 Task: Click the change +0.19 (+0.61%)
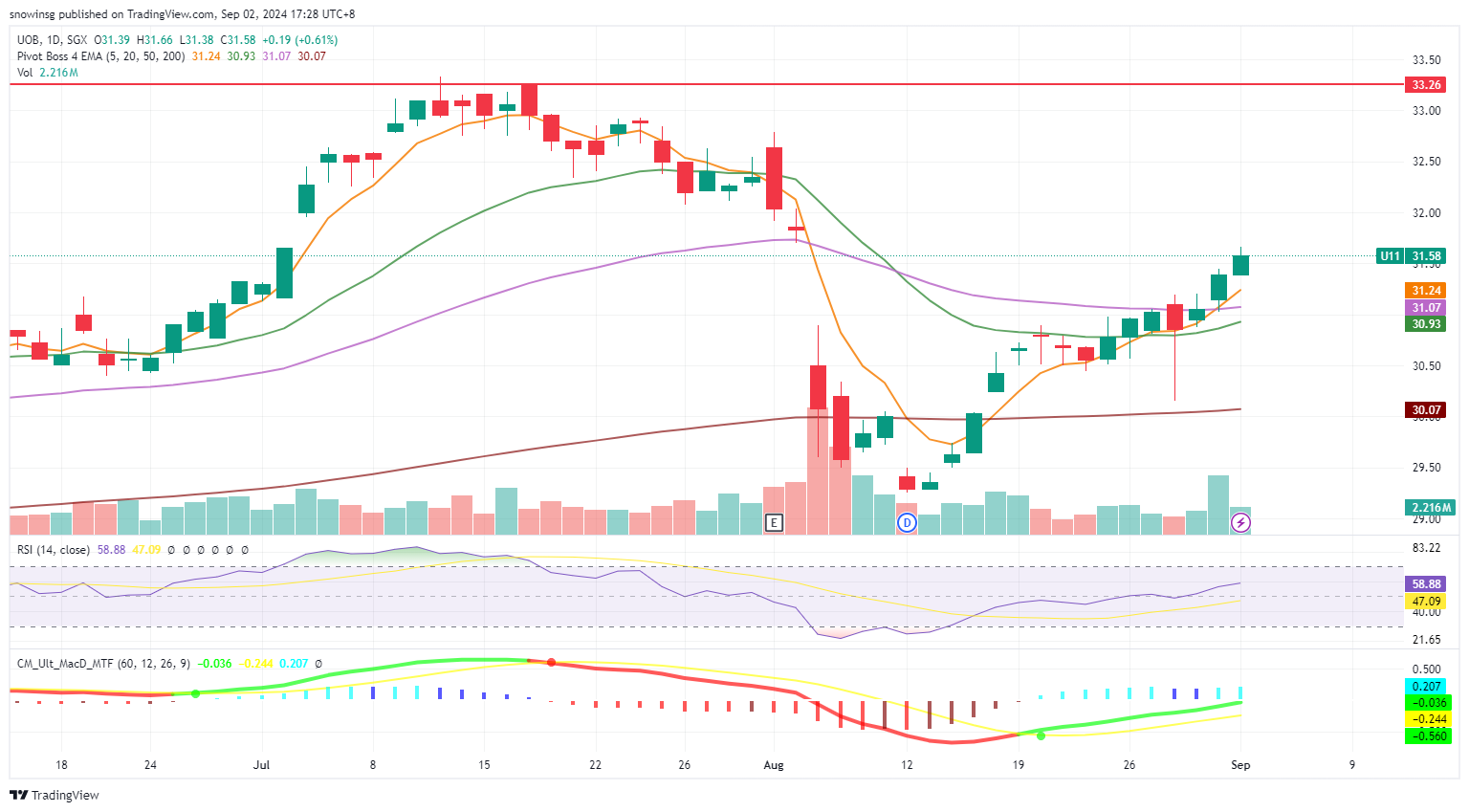(x=300, y=40)
